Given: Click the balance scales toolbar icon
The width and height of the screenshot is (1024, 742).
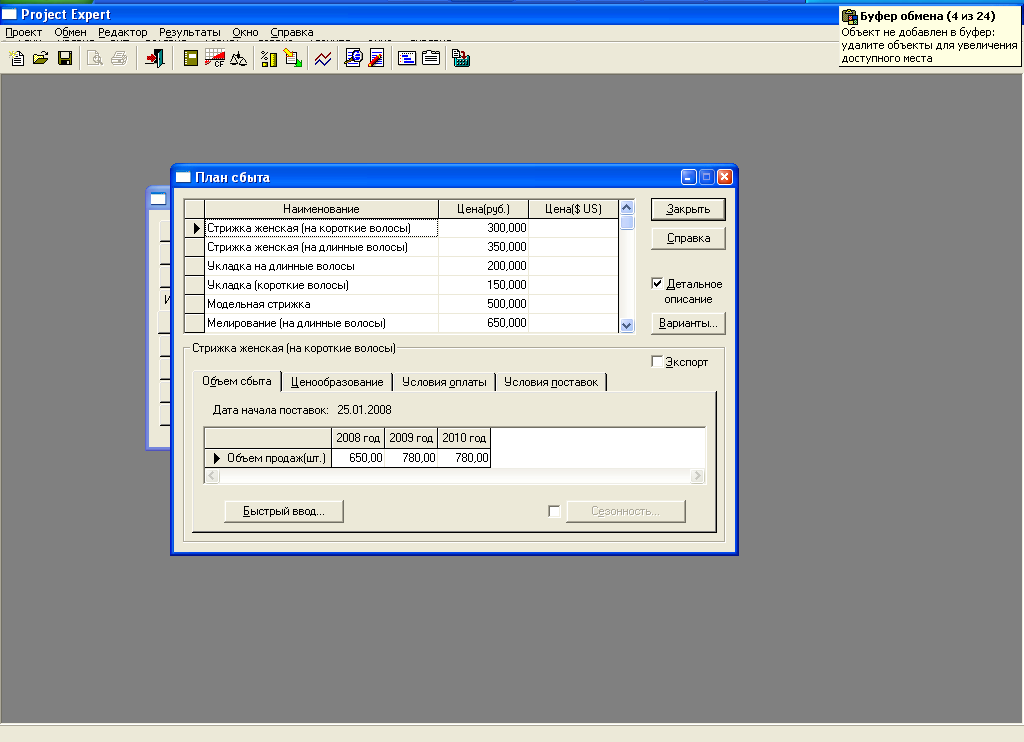Looking at the screenshot, I should click(x=238, y=59).
